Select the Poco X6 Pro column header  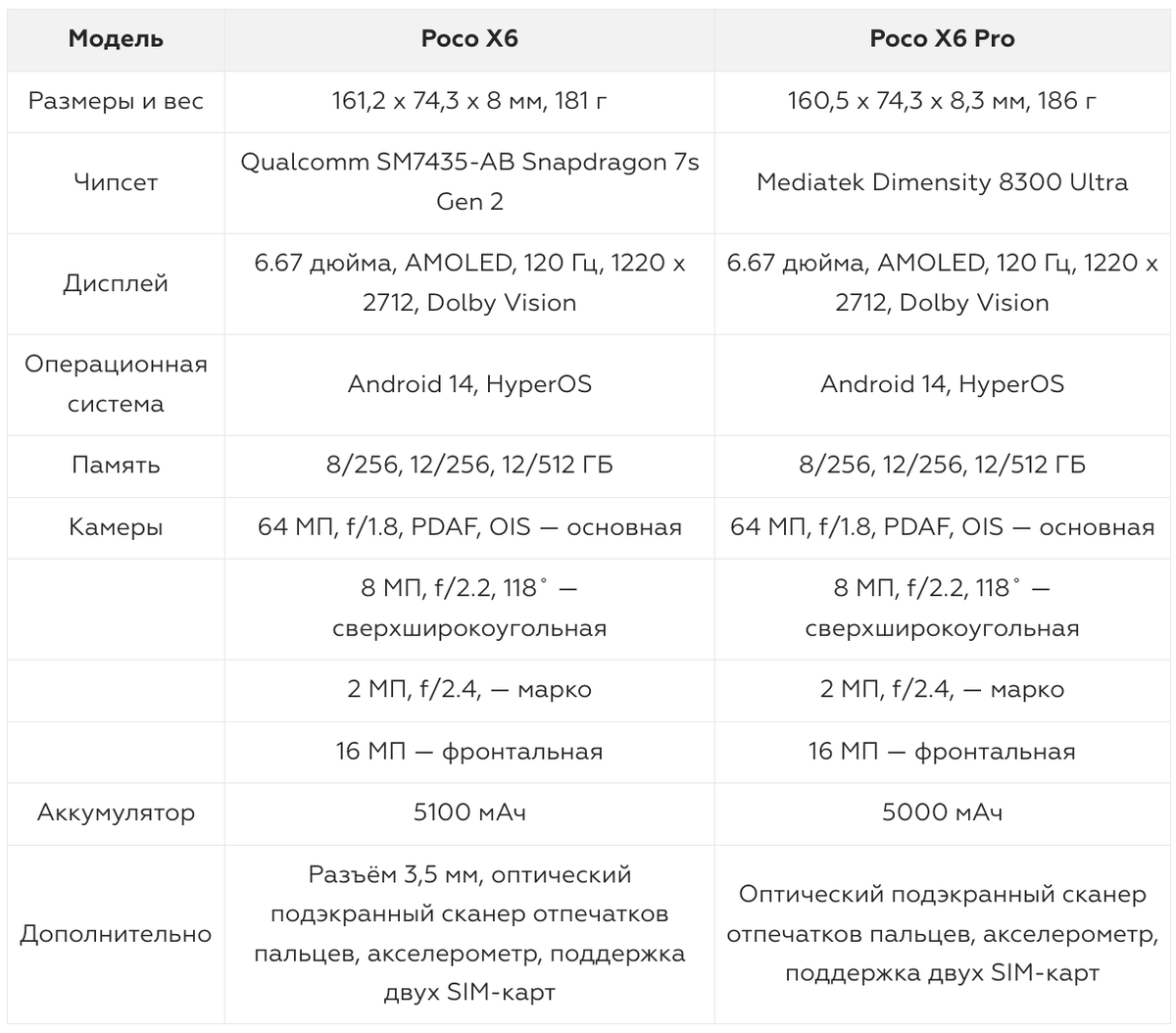[x=942, y=39]
